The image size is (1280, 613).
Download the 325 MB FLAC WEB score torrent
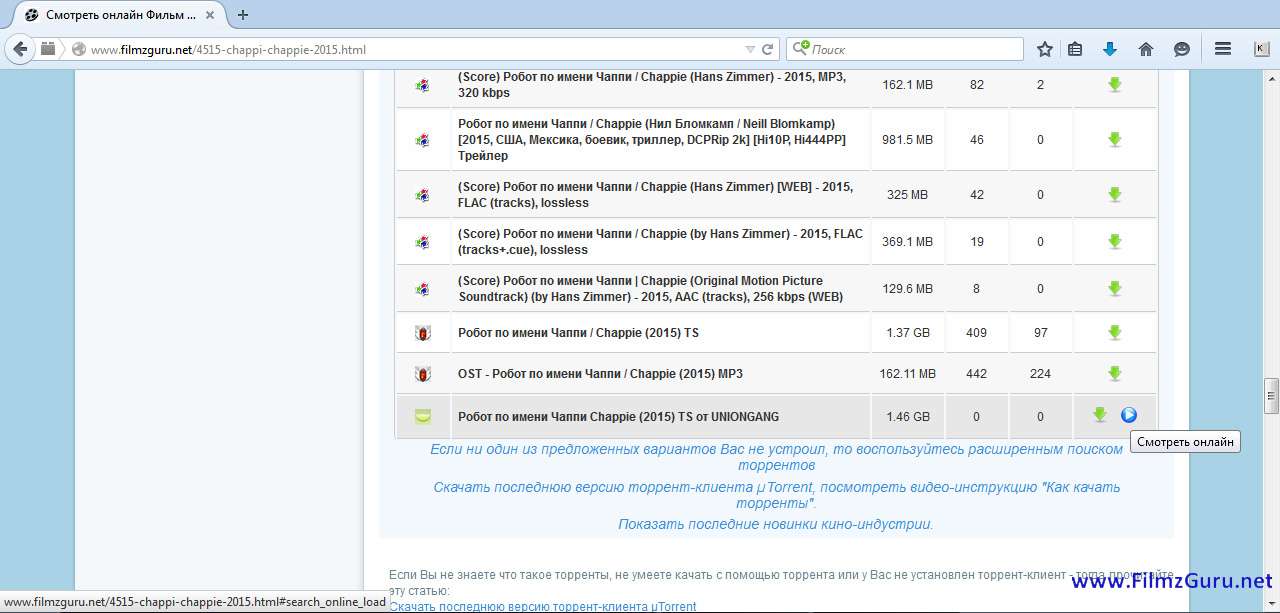1114,194
